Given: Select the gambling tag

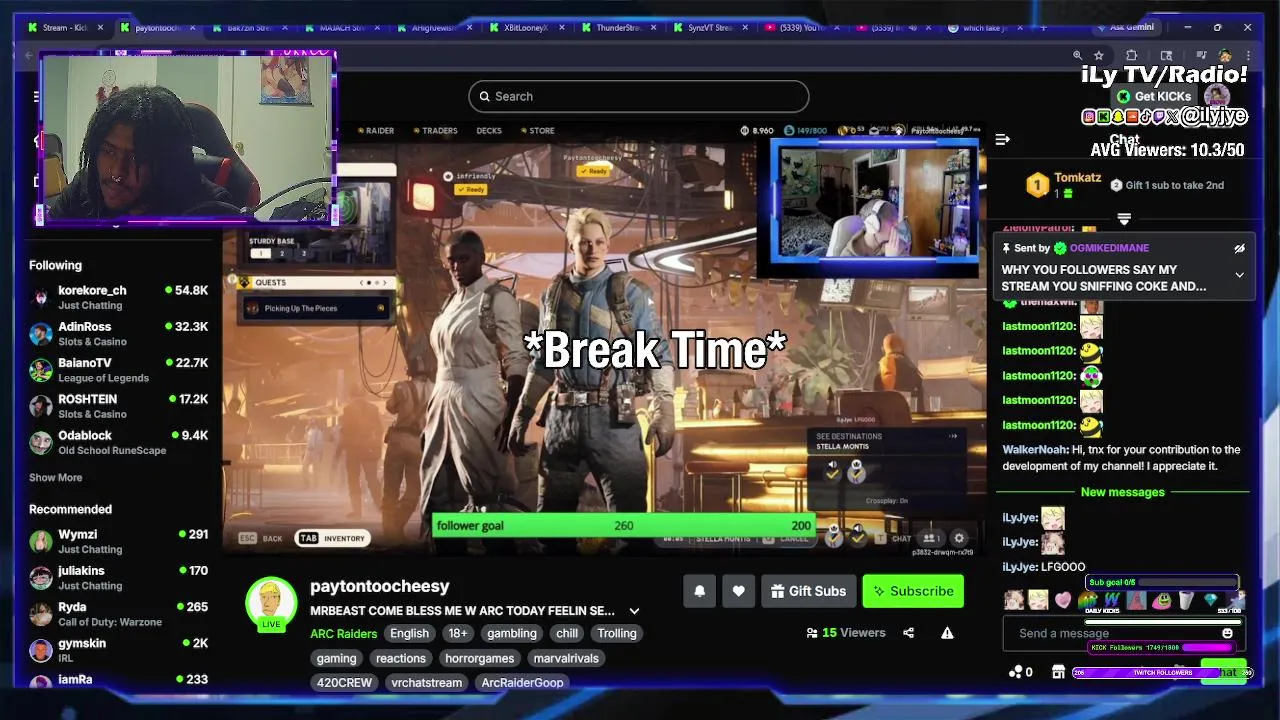Looking at the screenshot, I should pos(512,633).
